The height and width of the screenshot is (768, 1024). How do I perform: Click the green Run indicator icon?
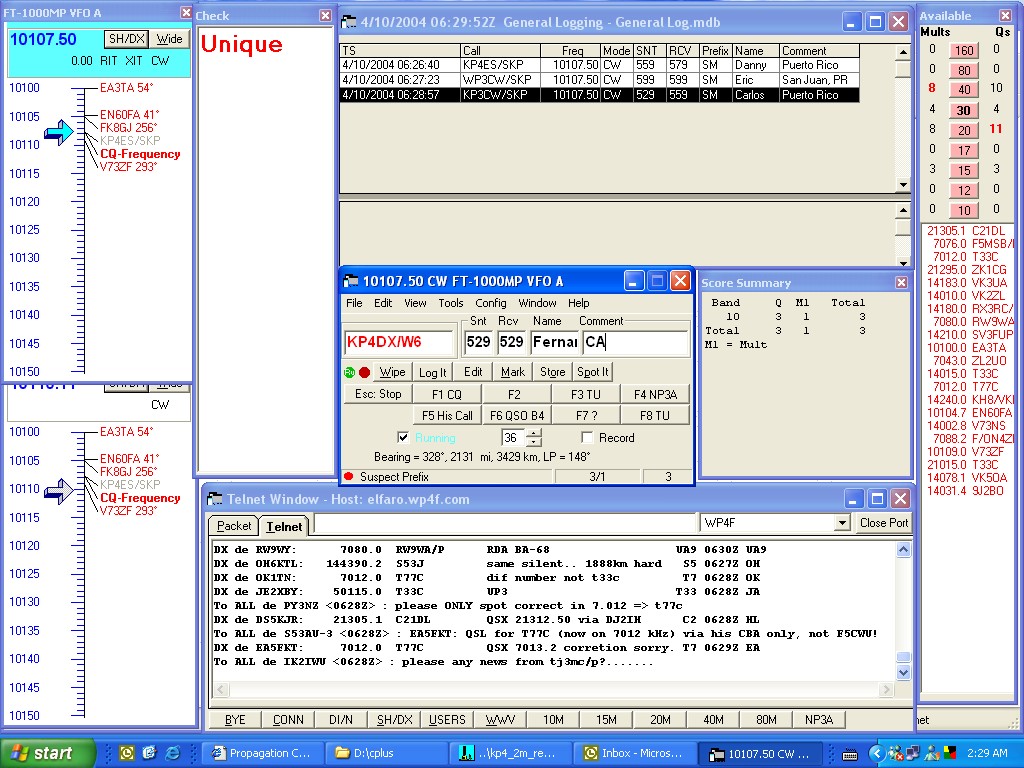click(x=350, y=372)
